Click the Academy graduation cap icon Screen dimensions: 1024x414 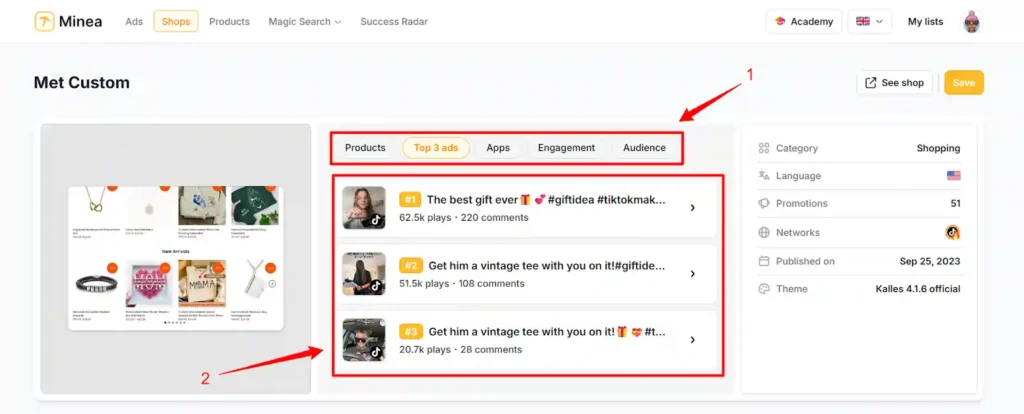tap(780, 22)
